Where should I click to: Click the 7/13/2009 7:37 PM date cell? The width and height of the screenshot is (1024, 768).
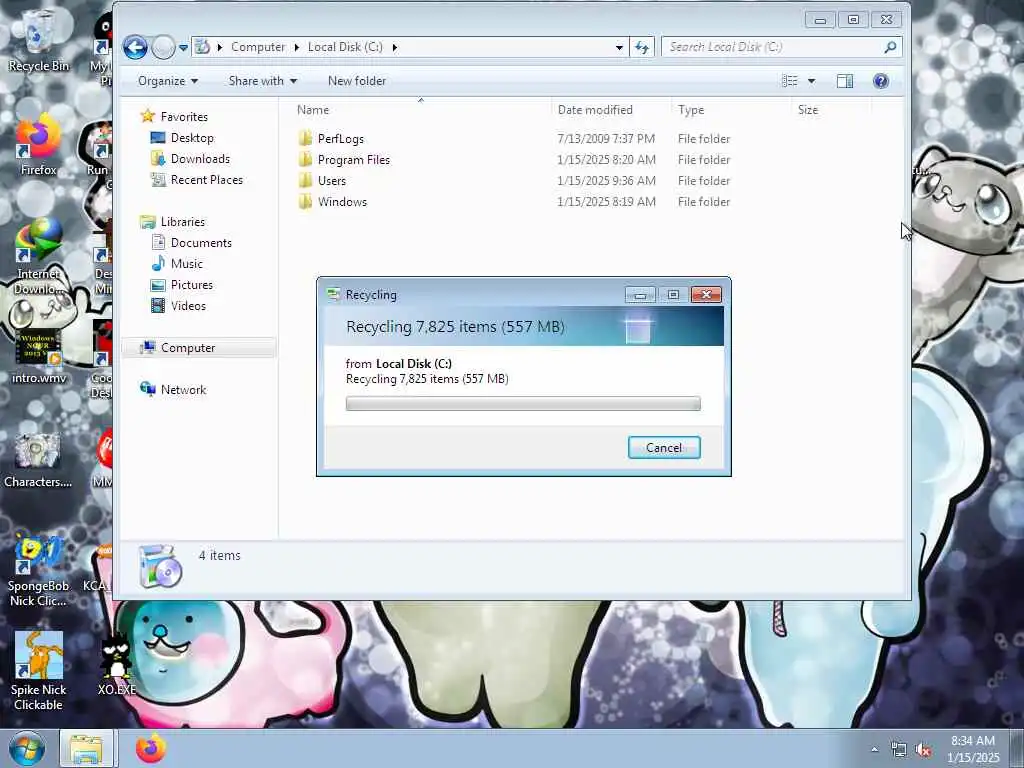click(x=606, y=138)
